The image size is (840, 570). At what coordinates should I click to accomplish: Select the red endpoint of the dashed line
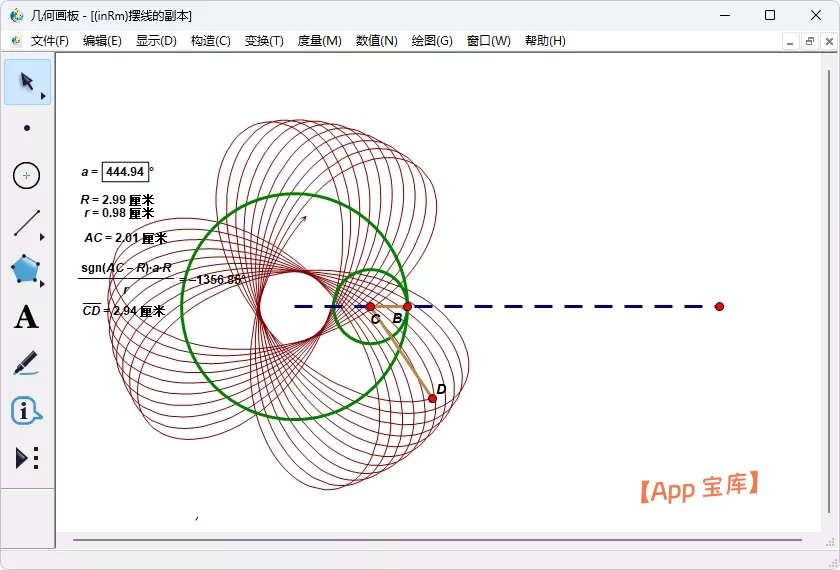[x=719, y=306]
